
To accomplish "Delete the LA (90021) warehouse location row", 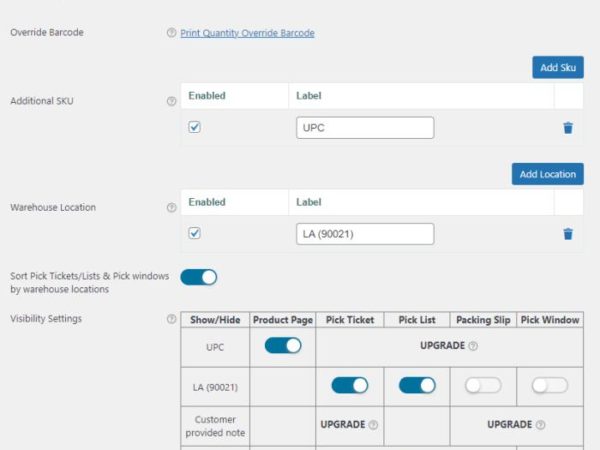I will (568, 234).
